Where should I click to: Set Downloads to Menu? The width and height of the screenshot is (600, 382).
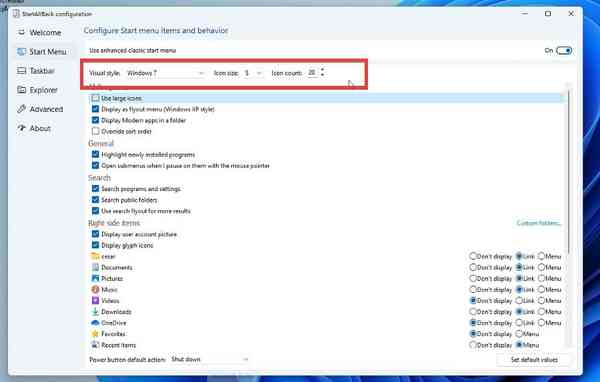point(541,312)
